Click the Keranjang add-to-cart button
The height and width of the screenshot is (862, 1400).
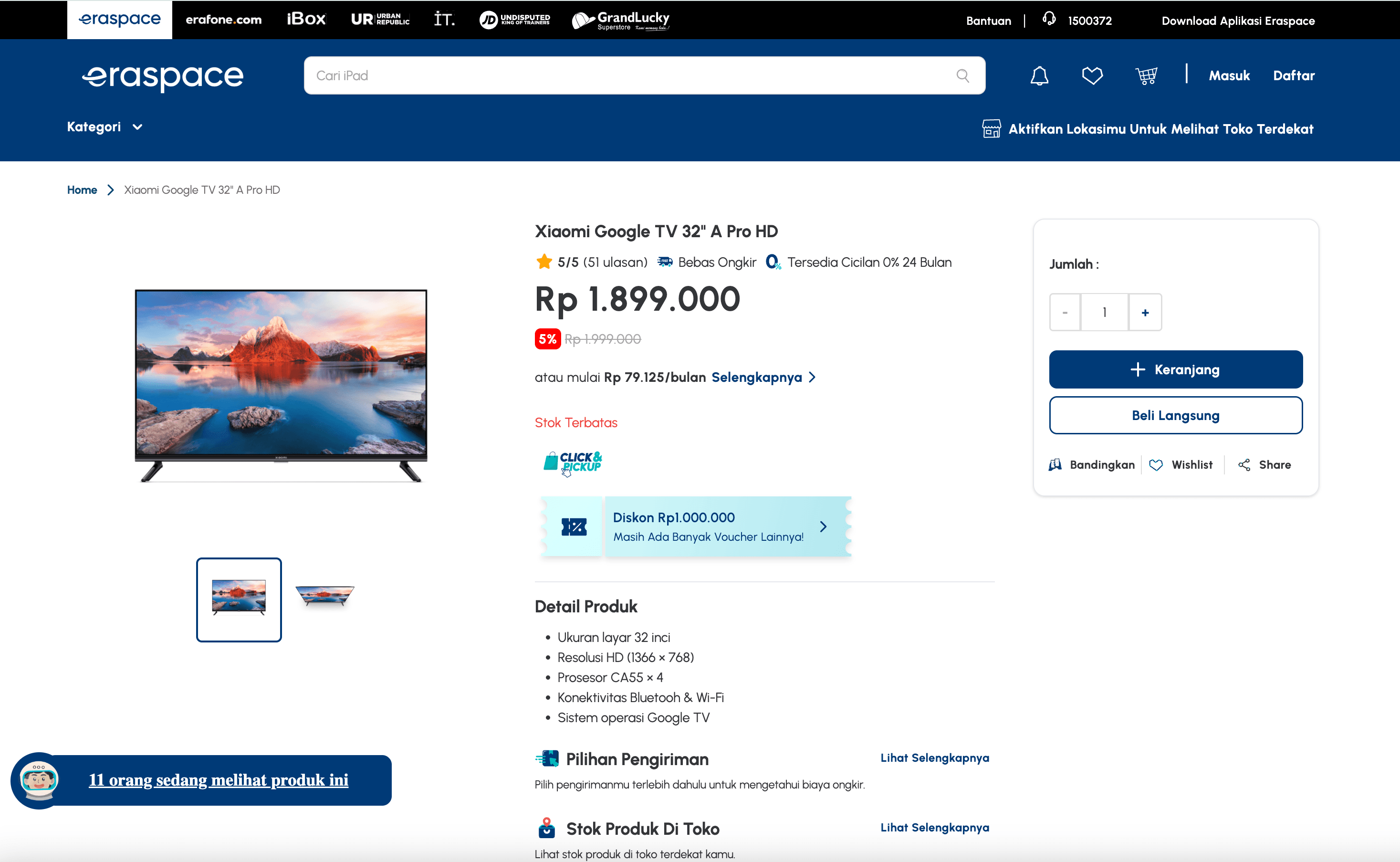tap(1175, 369)
